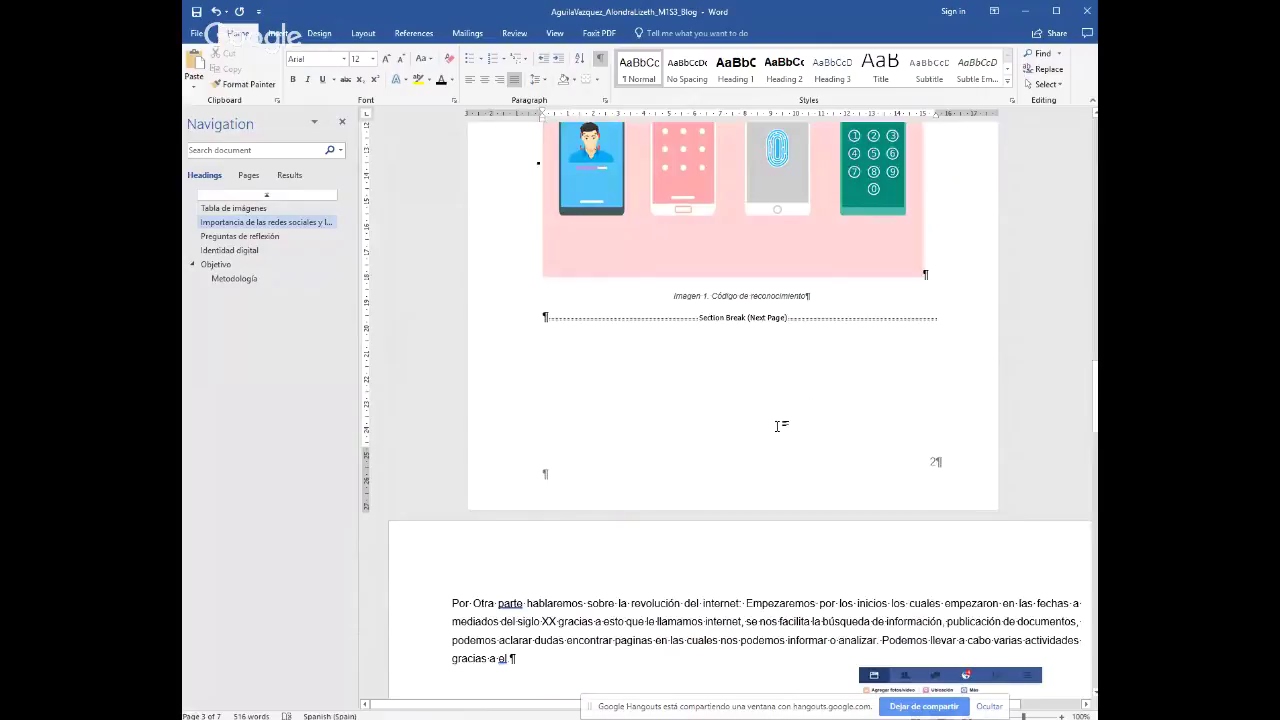The image size is (1280, 720).
Task: Switch to the Review ribbon tab
Action: (514, 33)
